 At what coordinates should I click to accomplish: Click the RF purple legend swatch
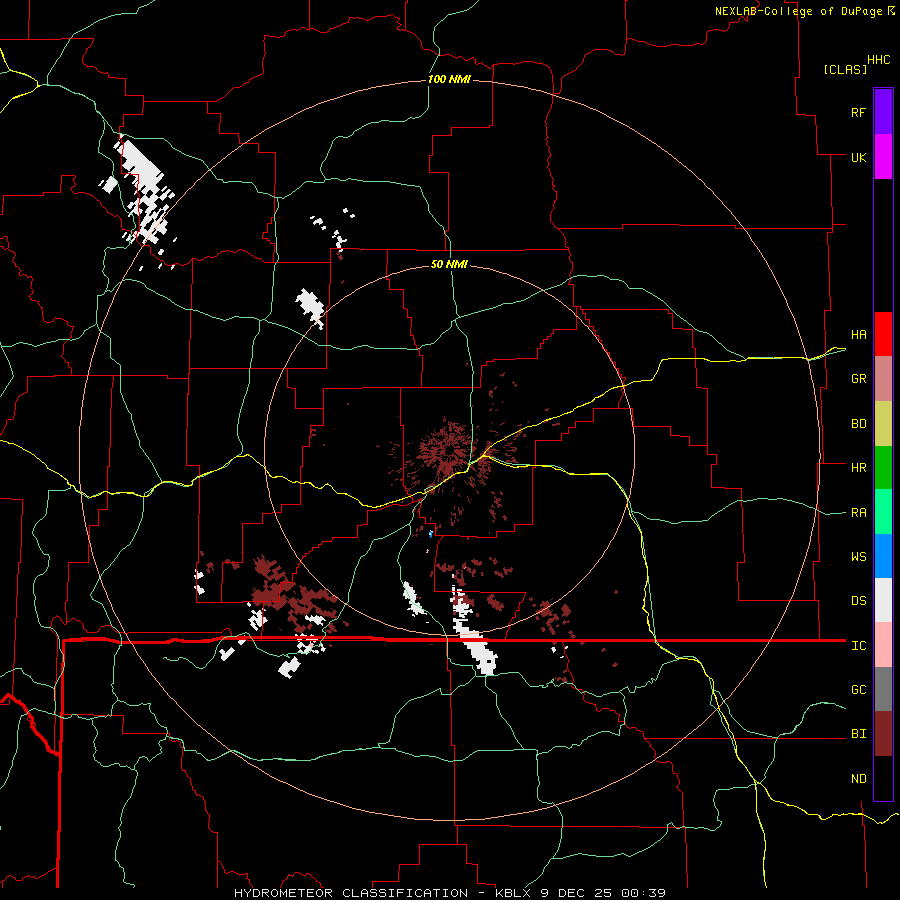click(x=883, y=112)
